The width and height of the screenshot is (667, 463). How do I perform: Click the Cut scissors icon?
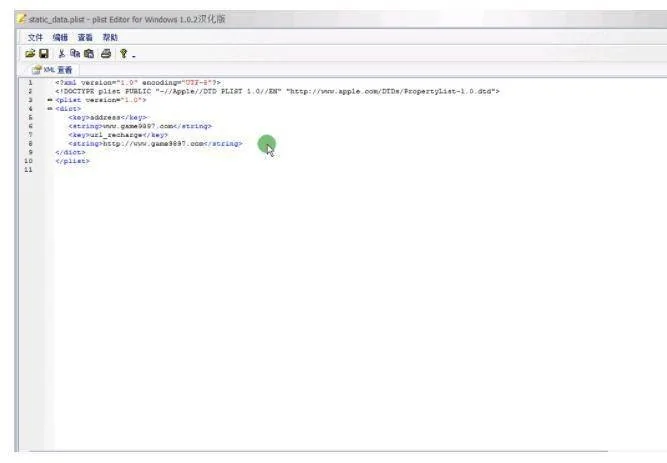coord(61,53)
